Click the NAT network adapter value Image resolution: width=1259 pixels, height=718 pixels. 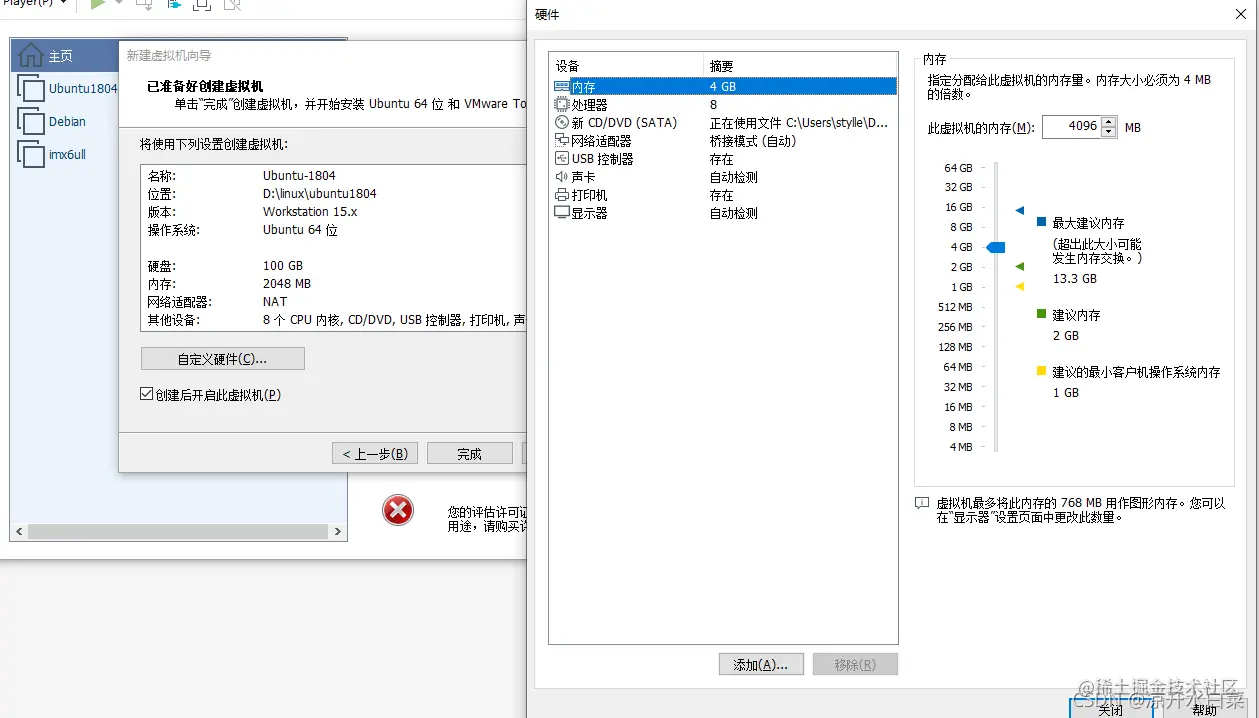point(275,302)
